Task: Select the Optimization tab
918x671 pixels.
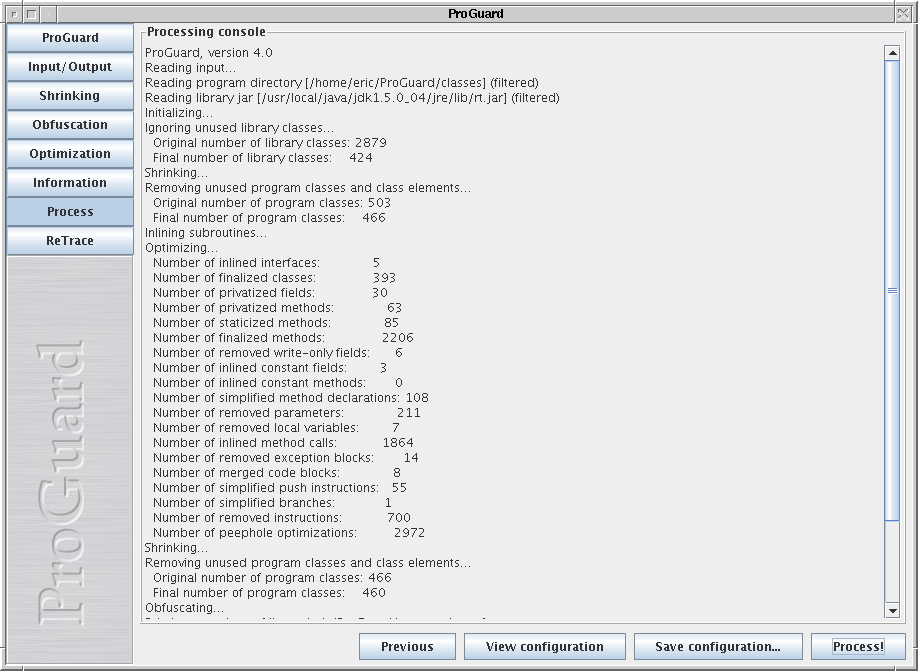Action: tap(70, 154)
